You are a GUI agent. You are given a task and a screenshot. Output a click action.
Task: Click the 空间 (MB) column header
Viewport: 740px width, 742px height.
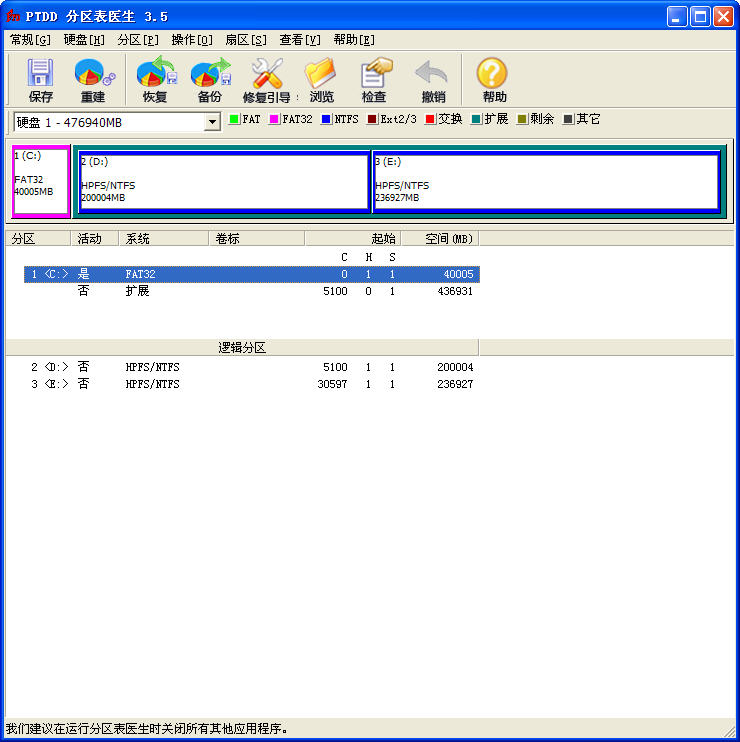click(449, 239)
